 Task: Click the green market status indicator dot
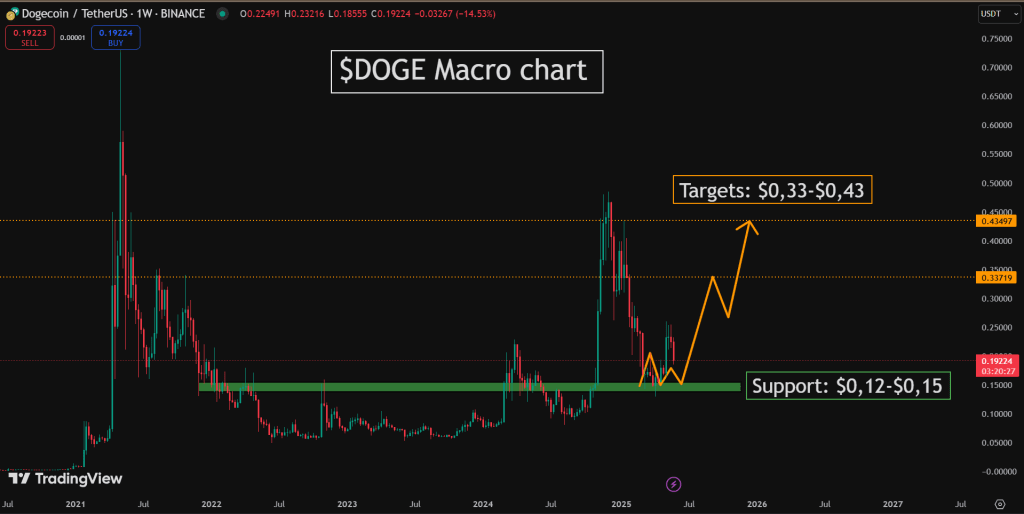tap(223, 14)
